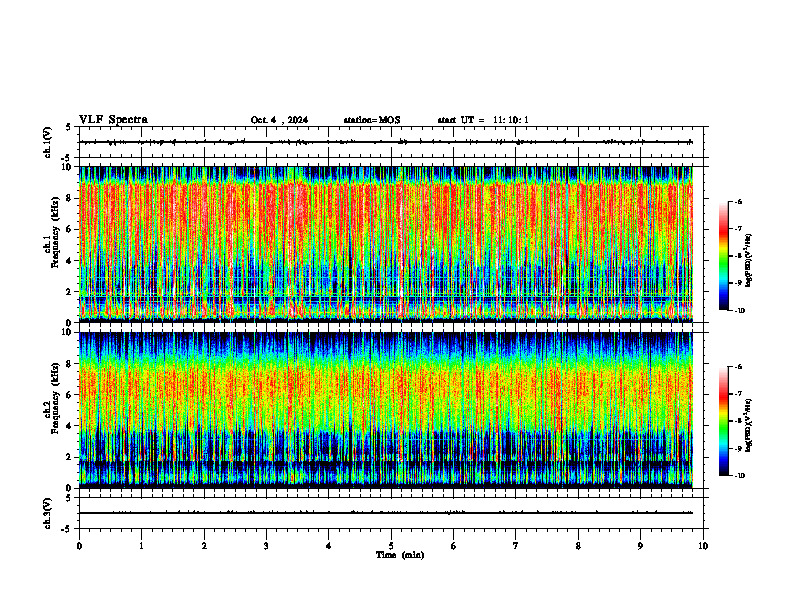
Task: Click time axis tick label "10"
Action: click(703, 546)
